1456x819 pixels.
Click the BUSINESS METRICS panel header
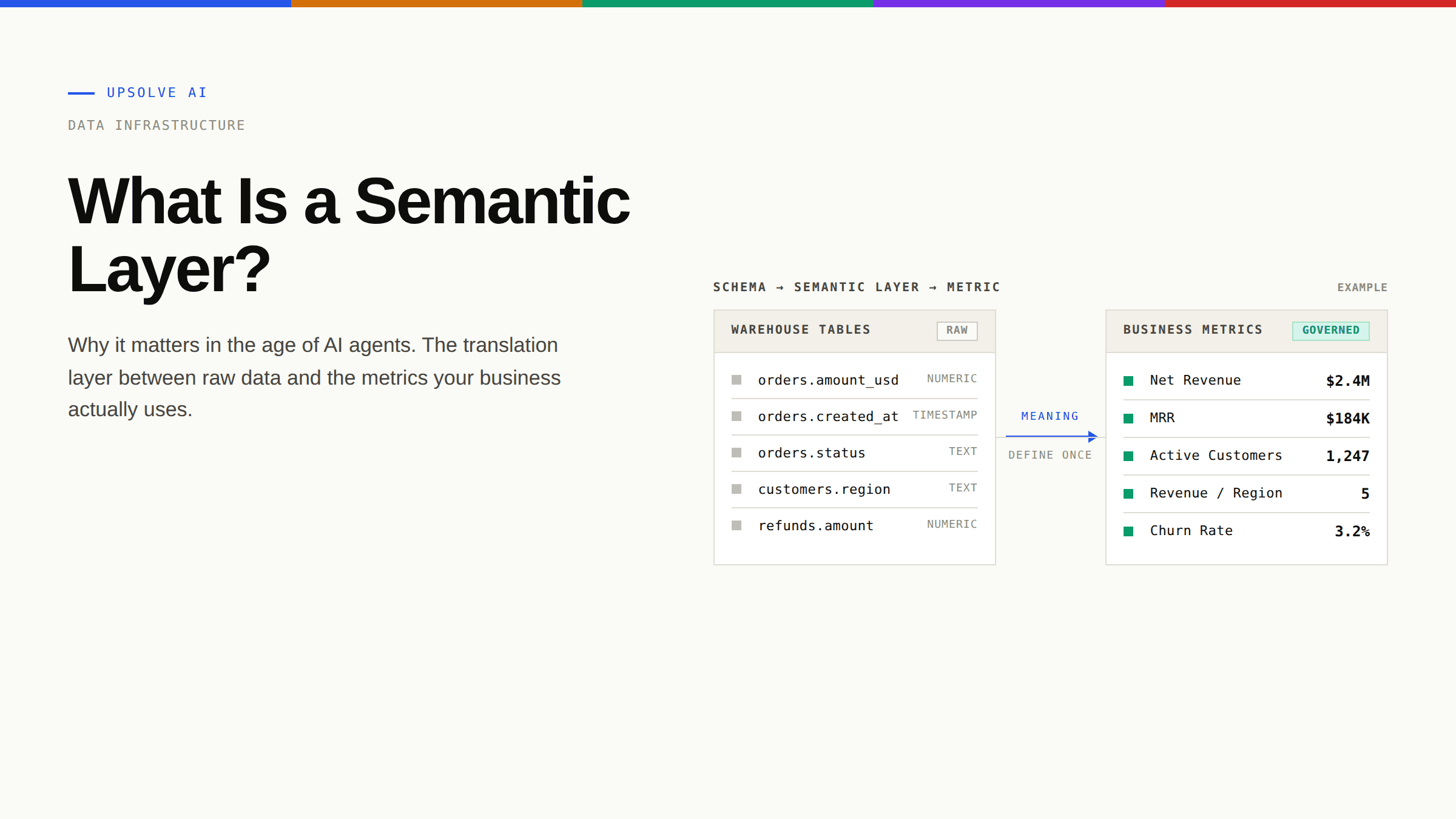pyautogui.click(x=1246, y=331)
